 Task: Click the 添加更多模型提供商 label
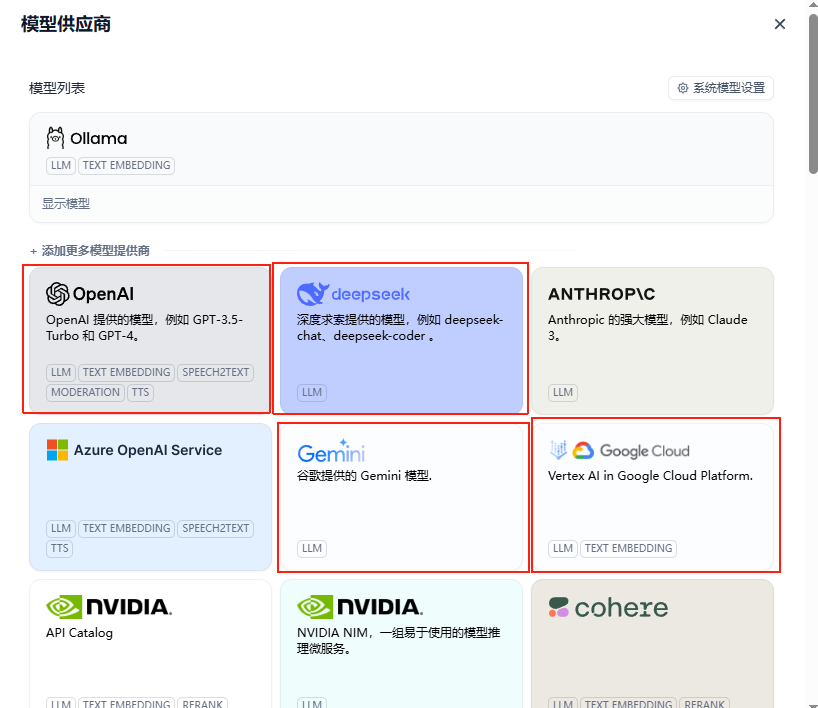coord(96,251)
